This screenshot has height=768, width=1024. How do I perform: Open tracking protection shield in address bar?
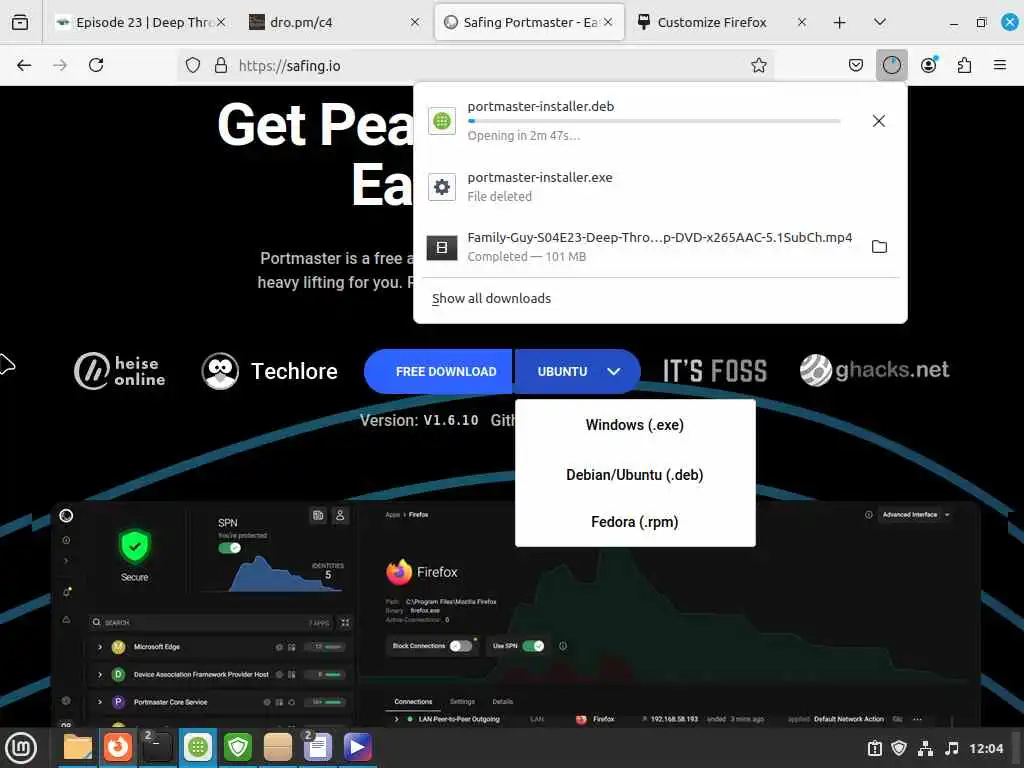coord(193,65)
